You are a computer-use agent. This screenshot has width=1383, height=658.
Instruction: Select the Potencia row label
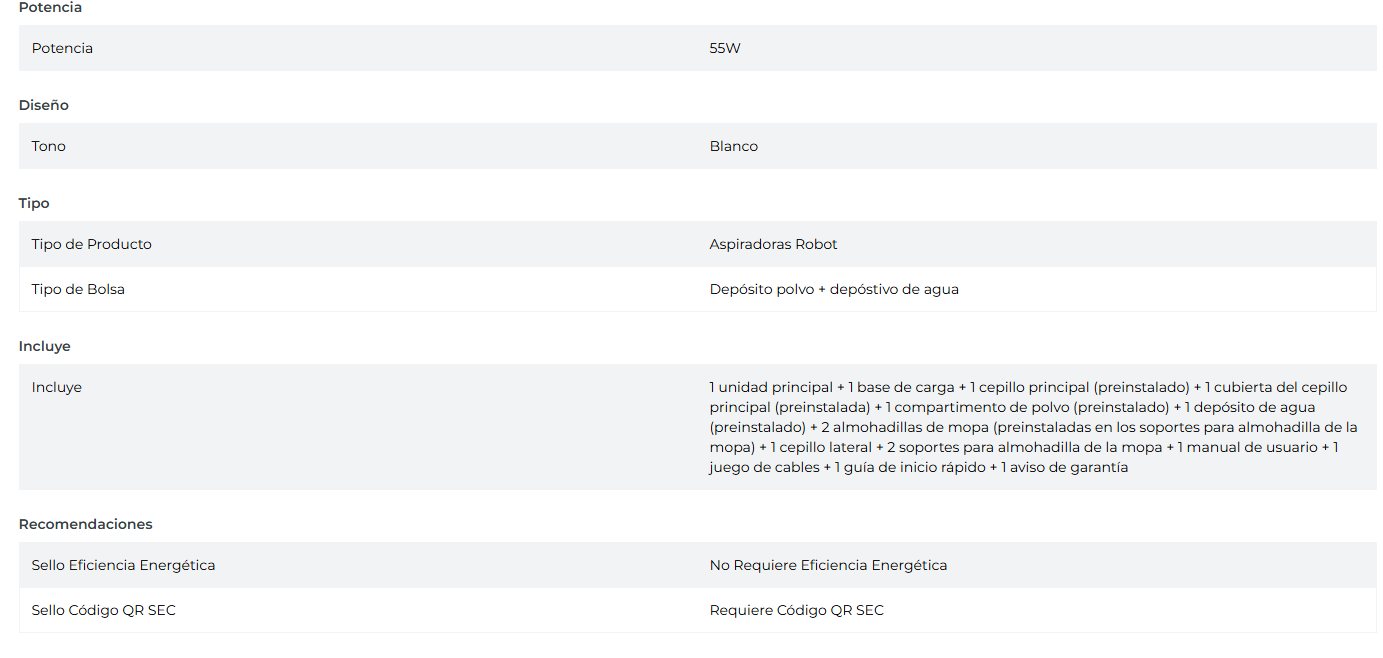tap(62, 48)
